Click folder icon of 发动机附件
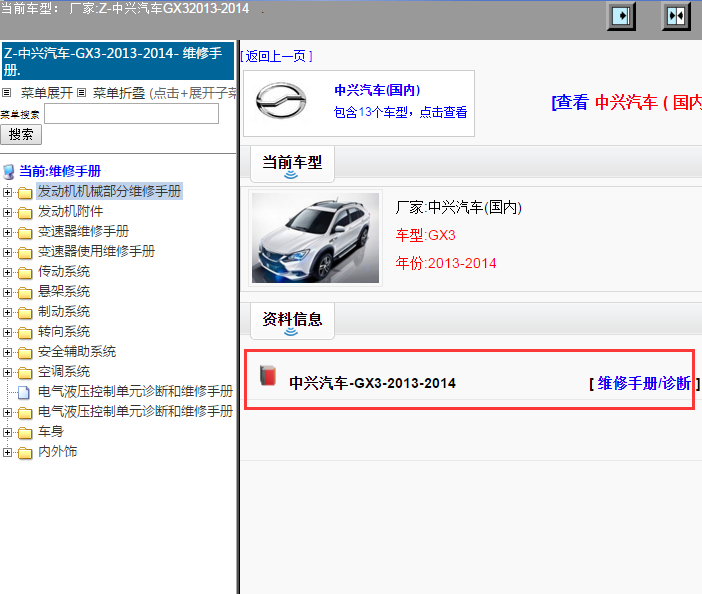This screenshot has height=594, width=702. [x=25, y=213]
